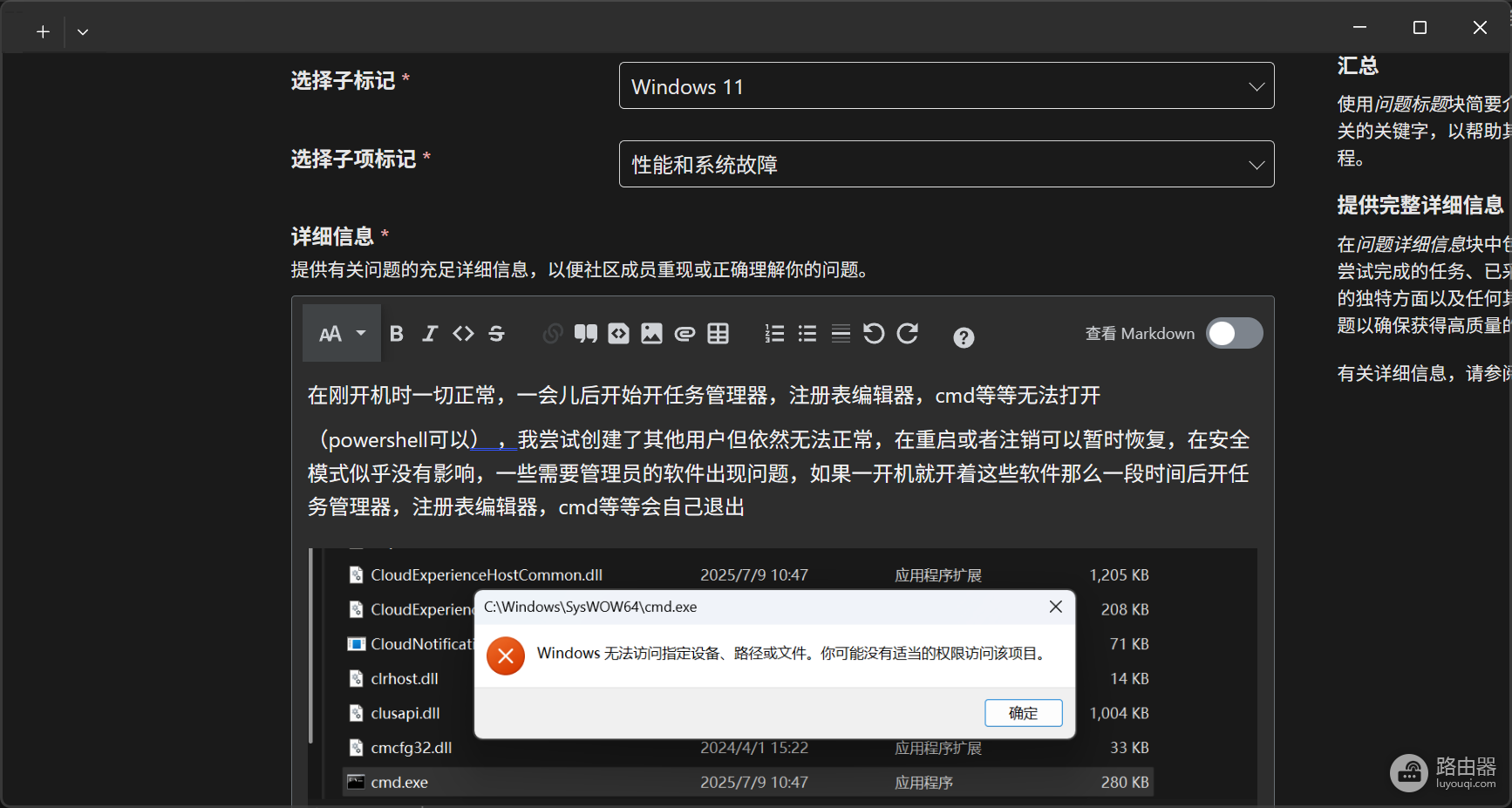Open the 性能和系统故障 dropdown
This screenshot has width=1512, height=808.
point(946,164)
